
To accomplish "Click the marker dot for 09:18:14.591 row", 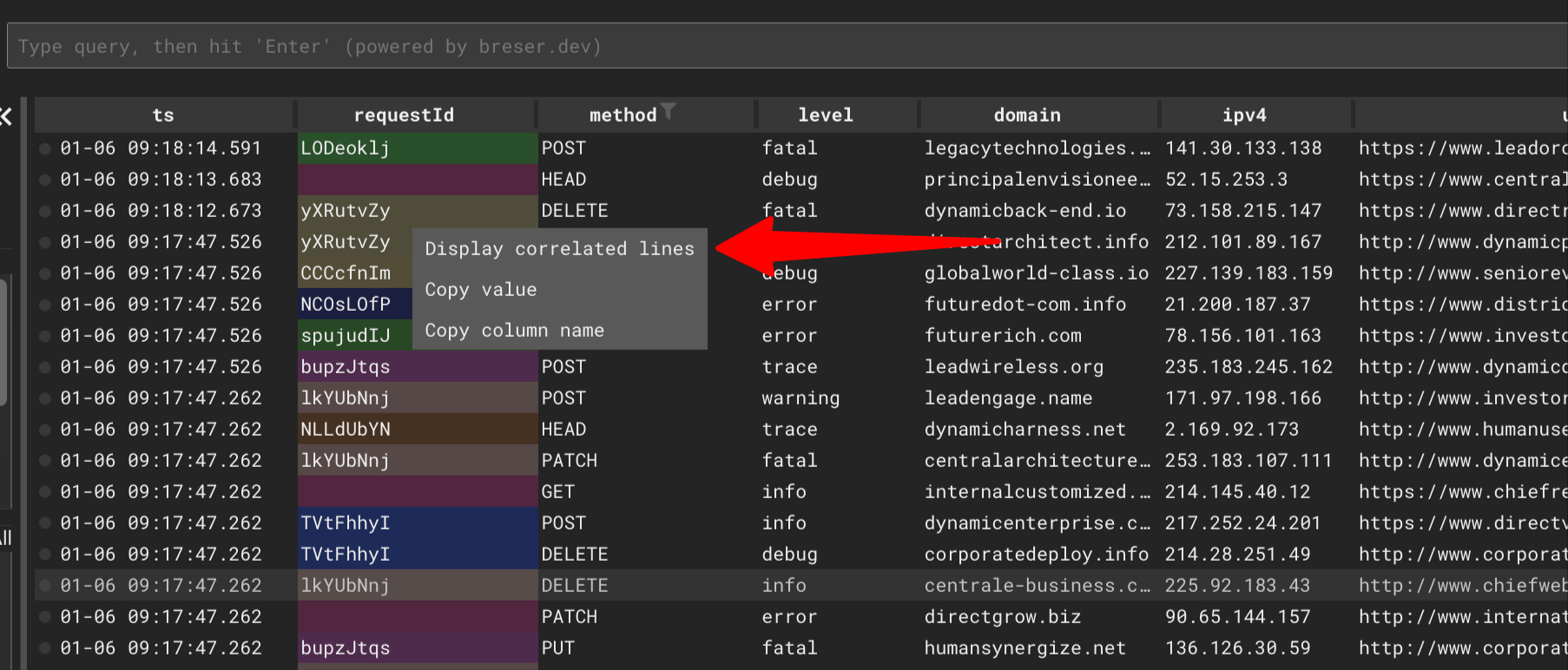I will pyautogui.click(x=45, y=148).
